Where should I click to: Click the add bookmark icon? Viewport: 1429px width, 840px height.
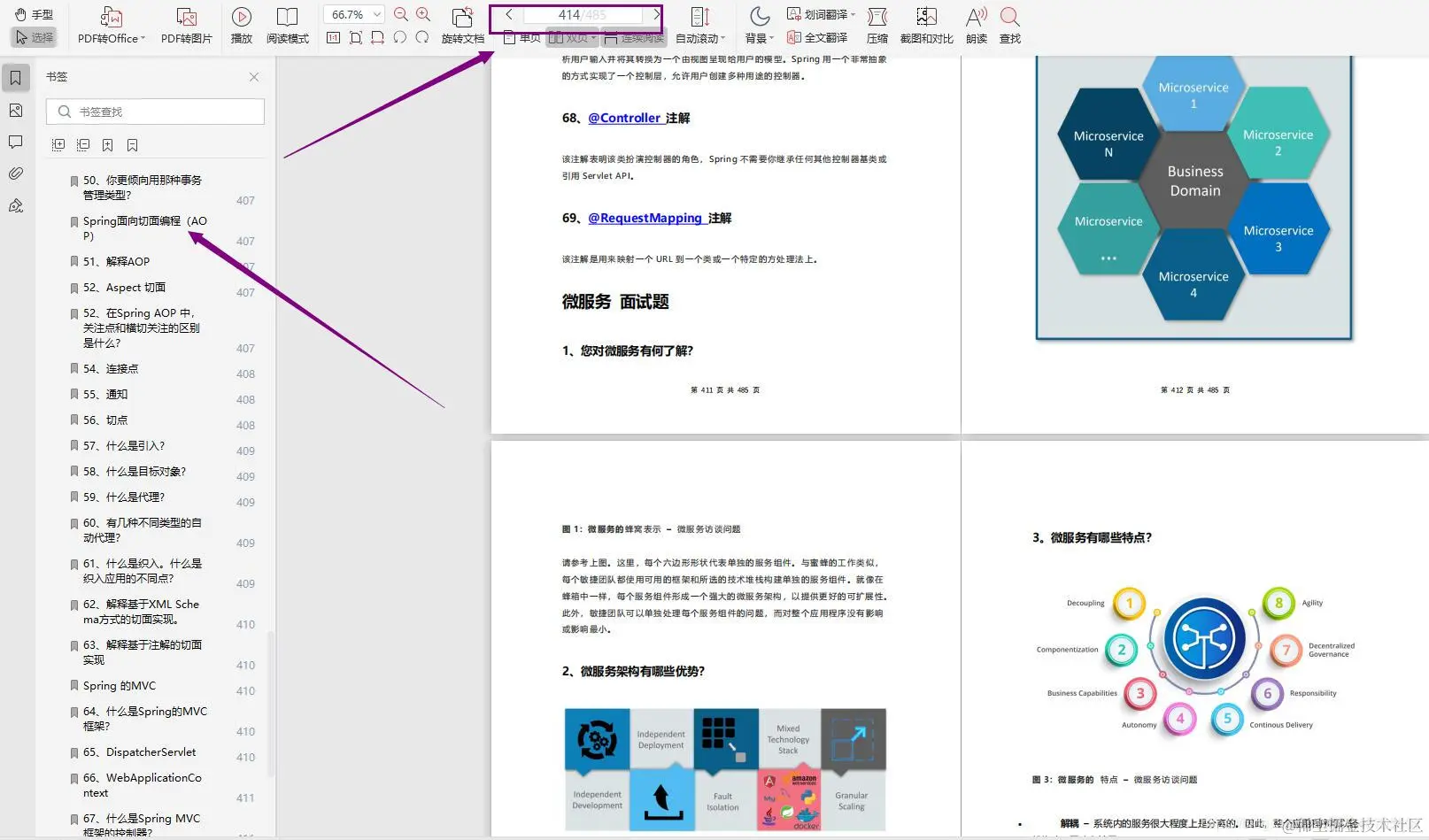tap(107, 144)
